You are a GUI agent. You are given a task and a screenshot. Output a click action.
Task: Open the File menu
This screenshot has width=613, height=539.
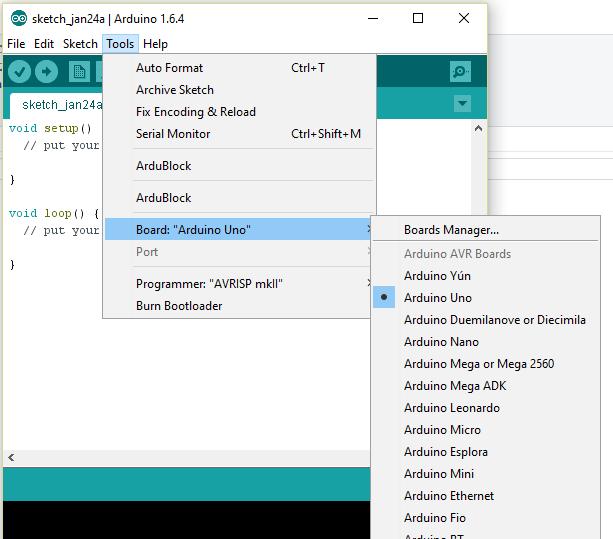point(16,44)
